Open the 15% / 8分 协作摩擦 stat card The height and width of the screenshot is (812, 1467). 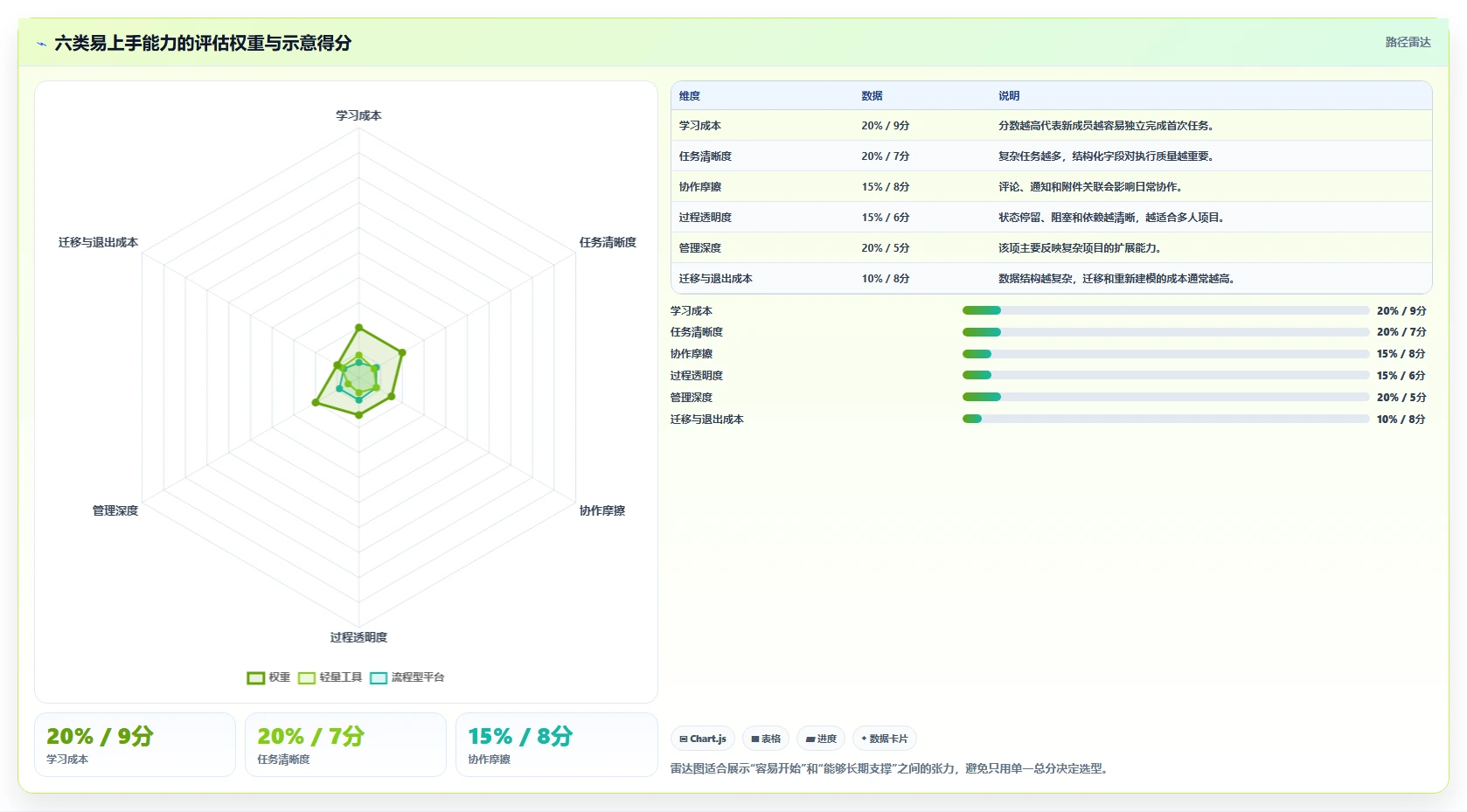556,745
